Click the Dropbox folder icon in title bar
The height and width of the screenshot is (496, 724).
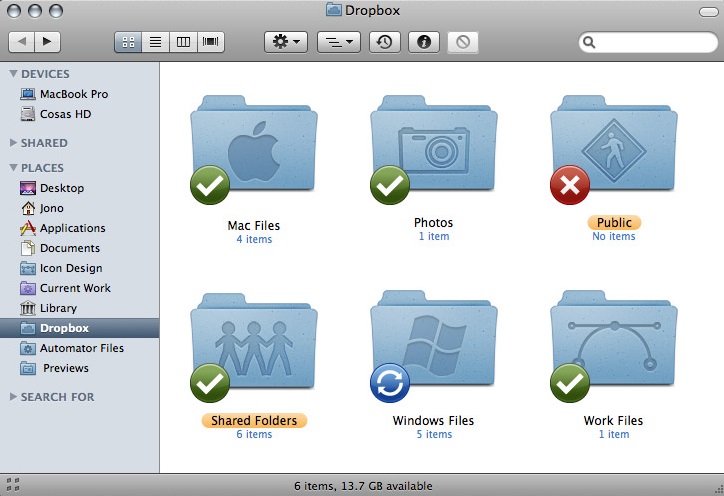pyautogui.click(x=333, y=10)
